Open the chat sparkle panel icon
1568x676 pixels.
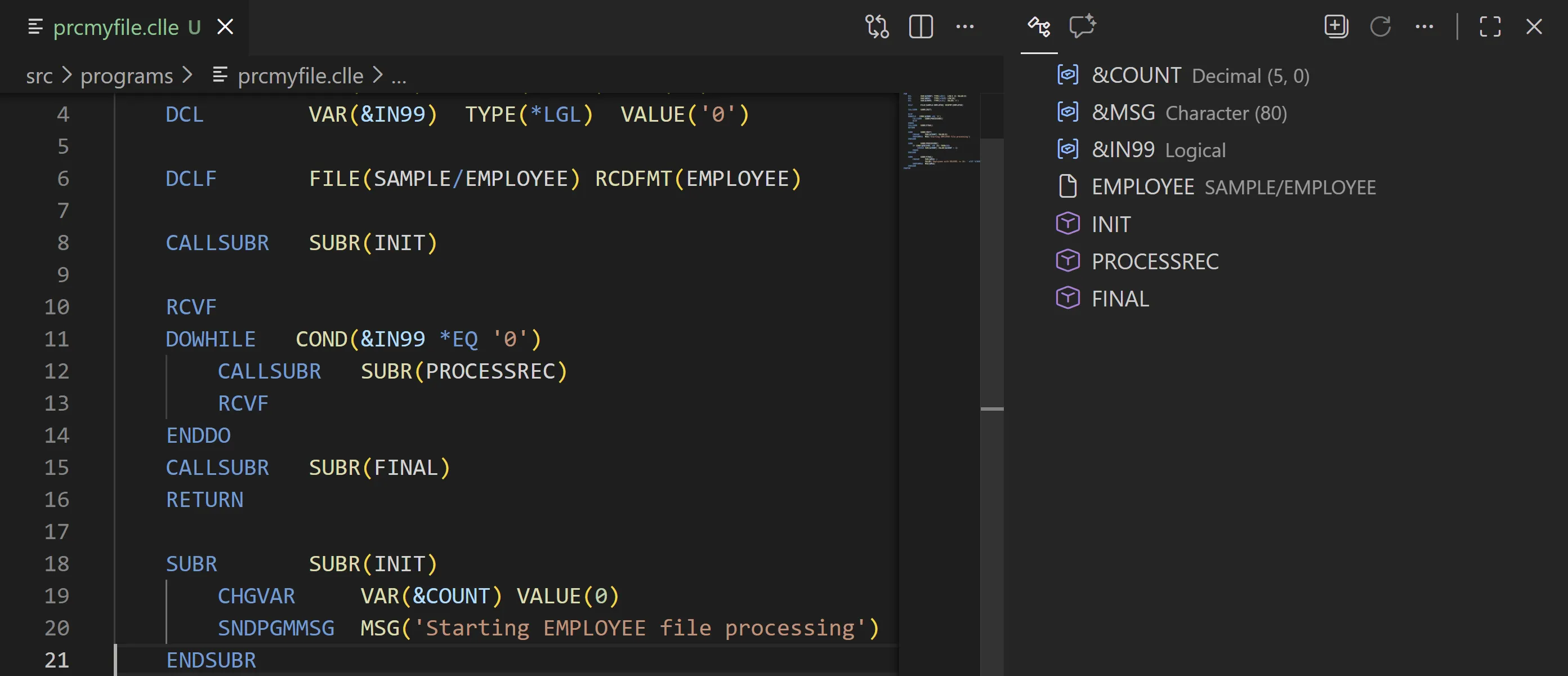(x=1082, y=27)
